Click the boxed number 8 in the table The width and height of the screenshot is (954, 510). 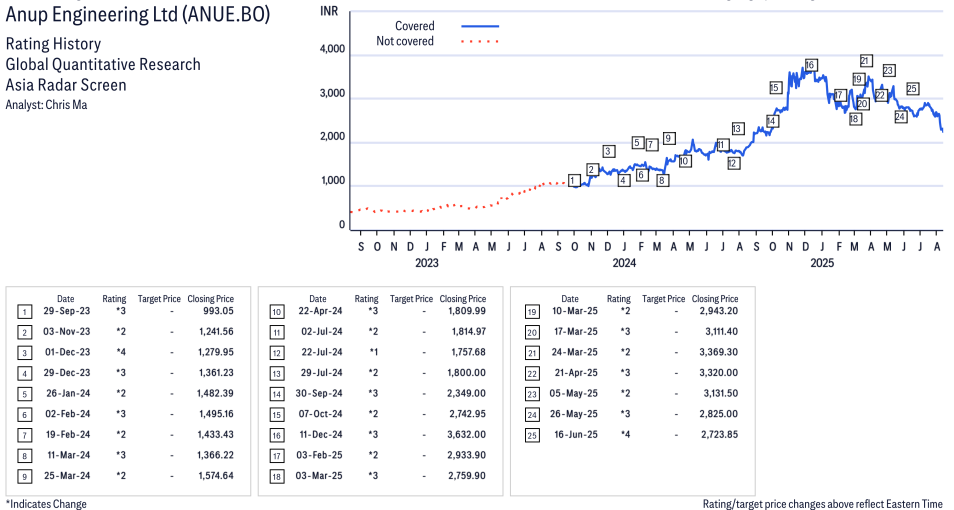(x=24, y=456)
